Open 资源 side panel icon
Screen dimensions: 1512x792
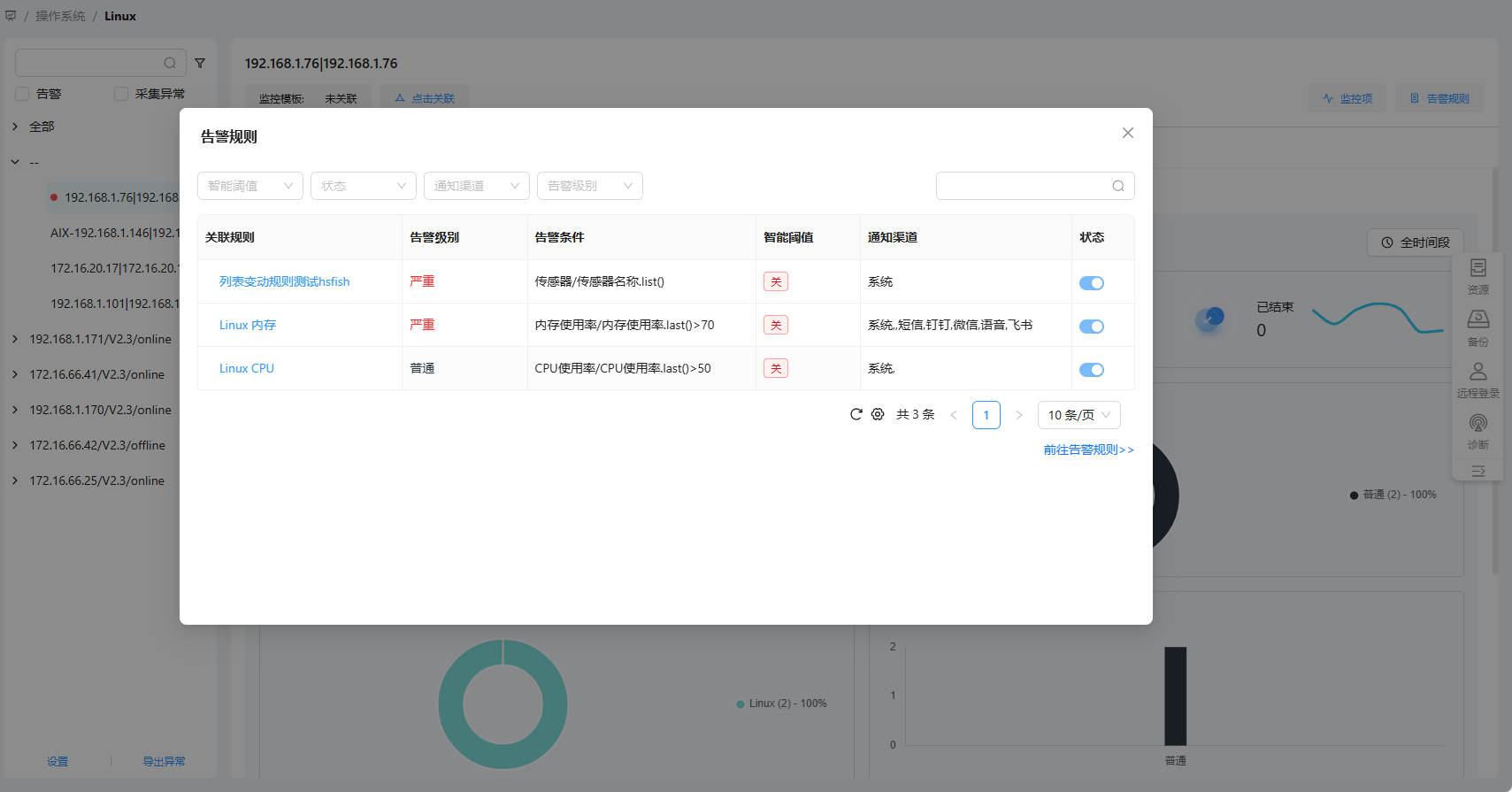(x=1478, y=277)
